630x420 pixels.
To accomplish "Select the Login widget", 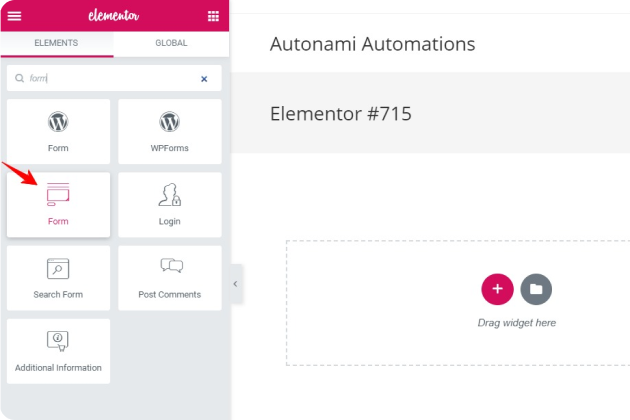I will (169, 204).
